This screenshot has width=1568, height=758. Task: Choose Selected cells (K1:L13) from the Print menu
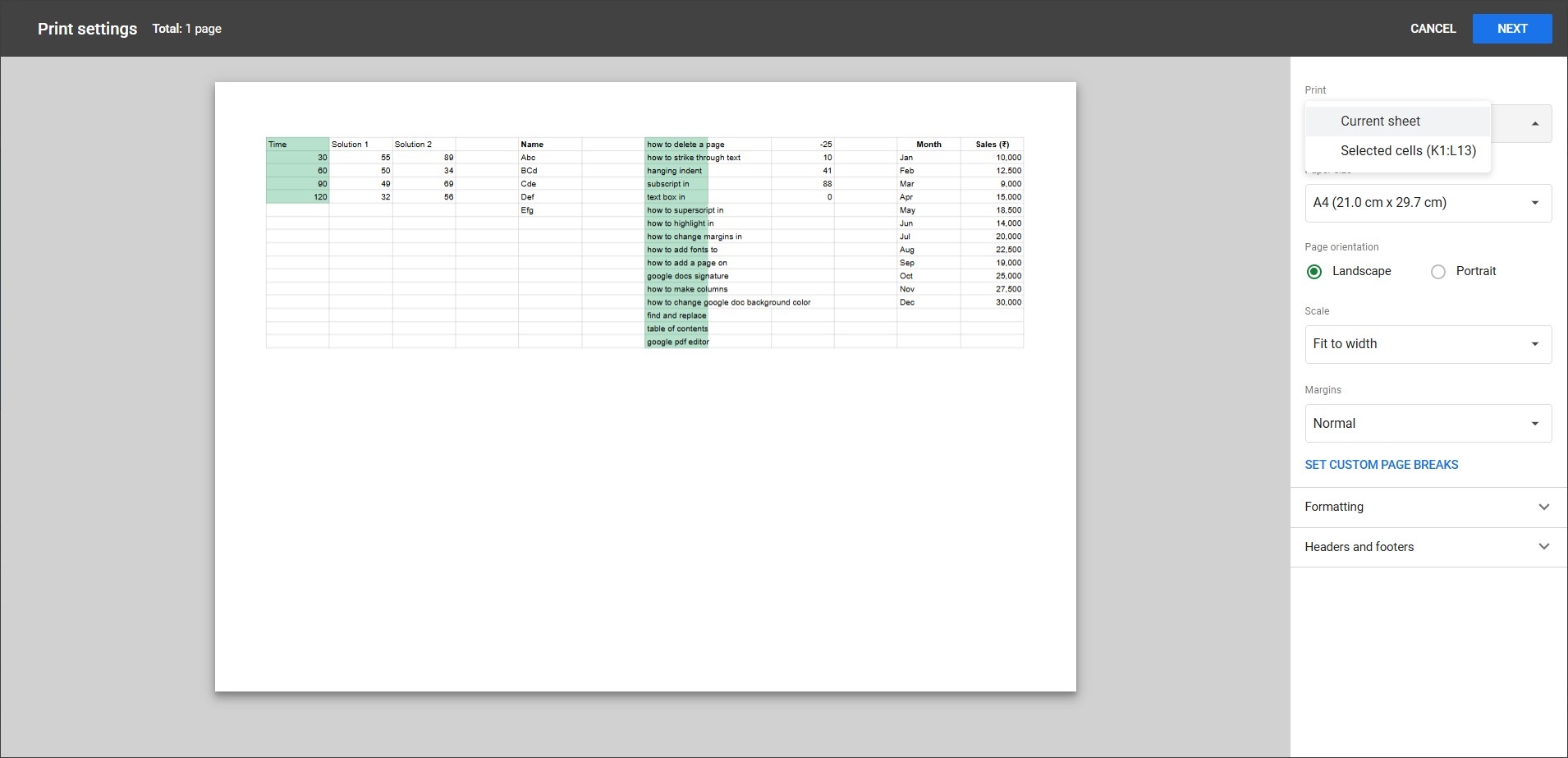(x=1405, y=151)
